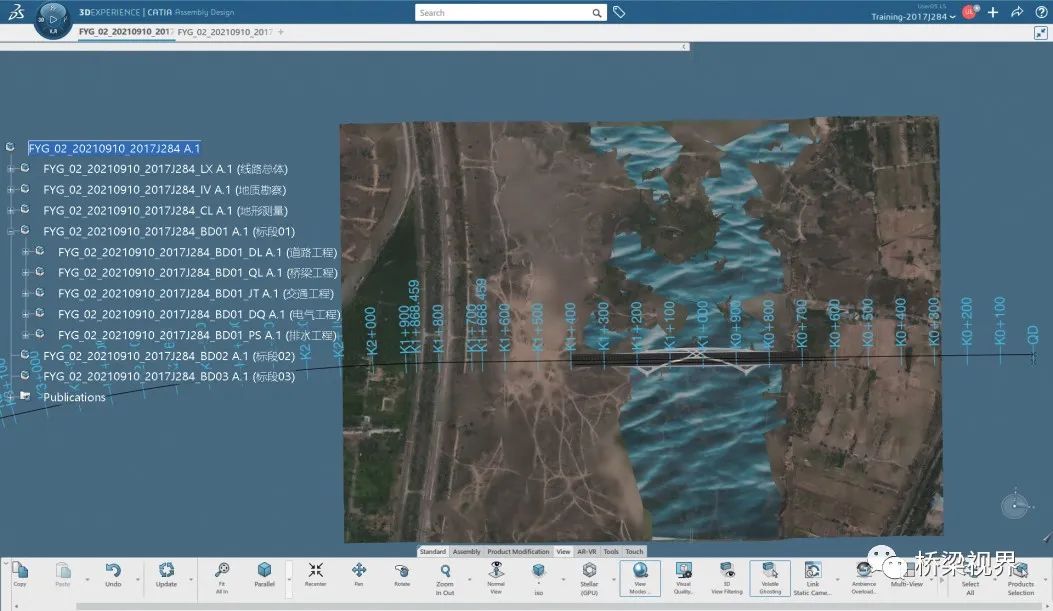Click the plus Add icon in top bar
The width and height of the screenshot is (1053, 611).
(993, 12)
